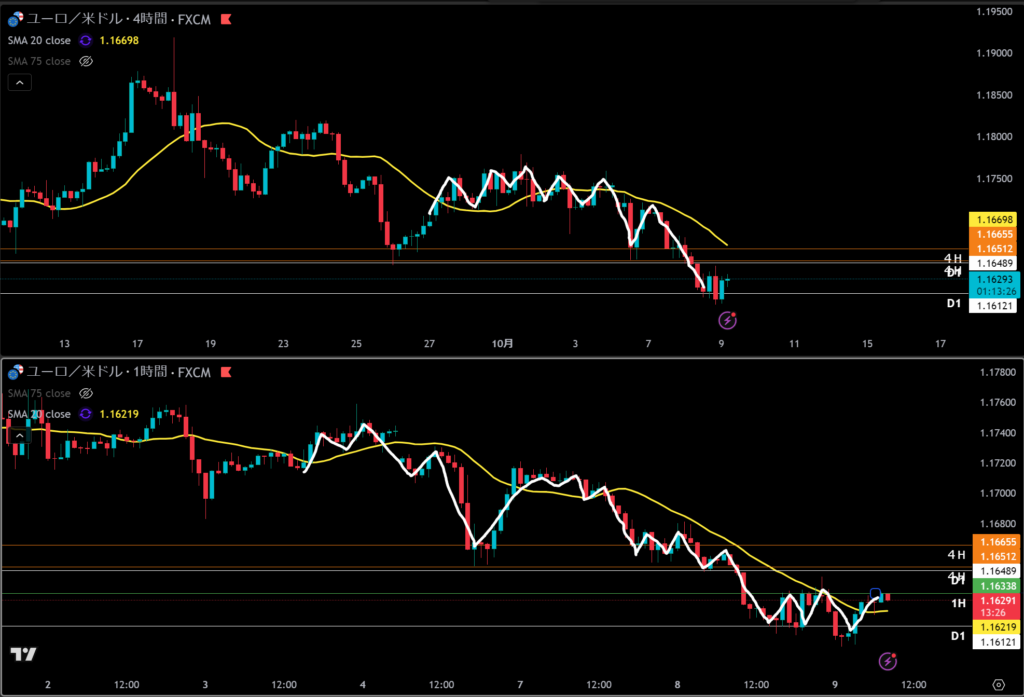Show the hidden SMA 75 on 4-hour chart
Image resolution: width=1024 pixels, height=697 pixels.
tap(86, 61)
